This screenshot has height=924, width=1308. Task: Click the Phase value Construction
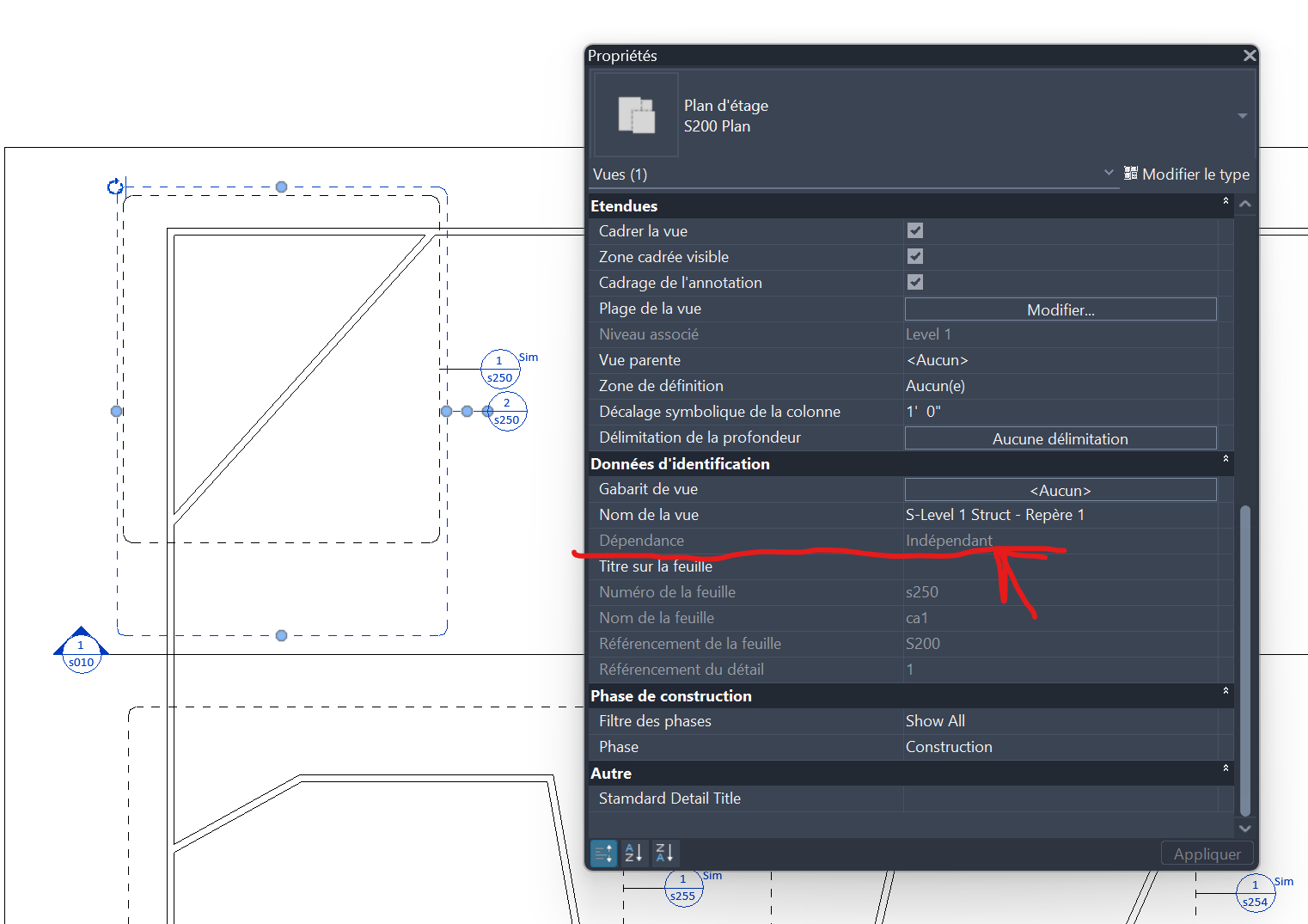pos(949,747)
